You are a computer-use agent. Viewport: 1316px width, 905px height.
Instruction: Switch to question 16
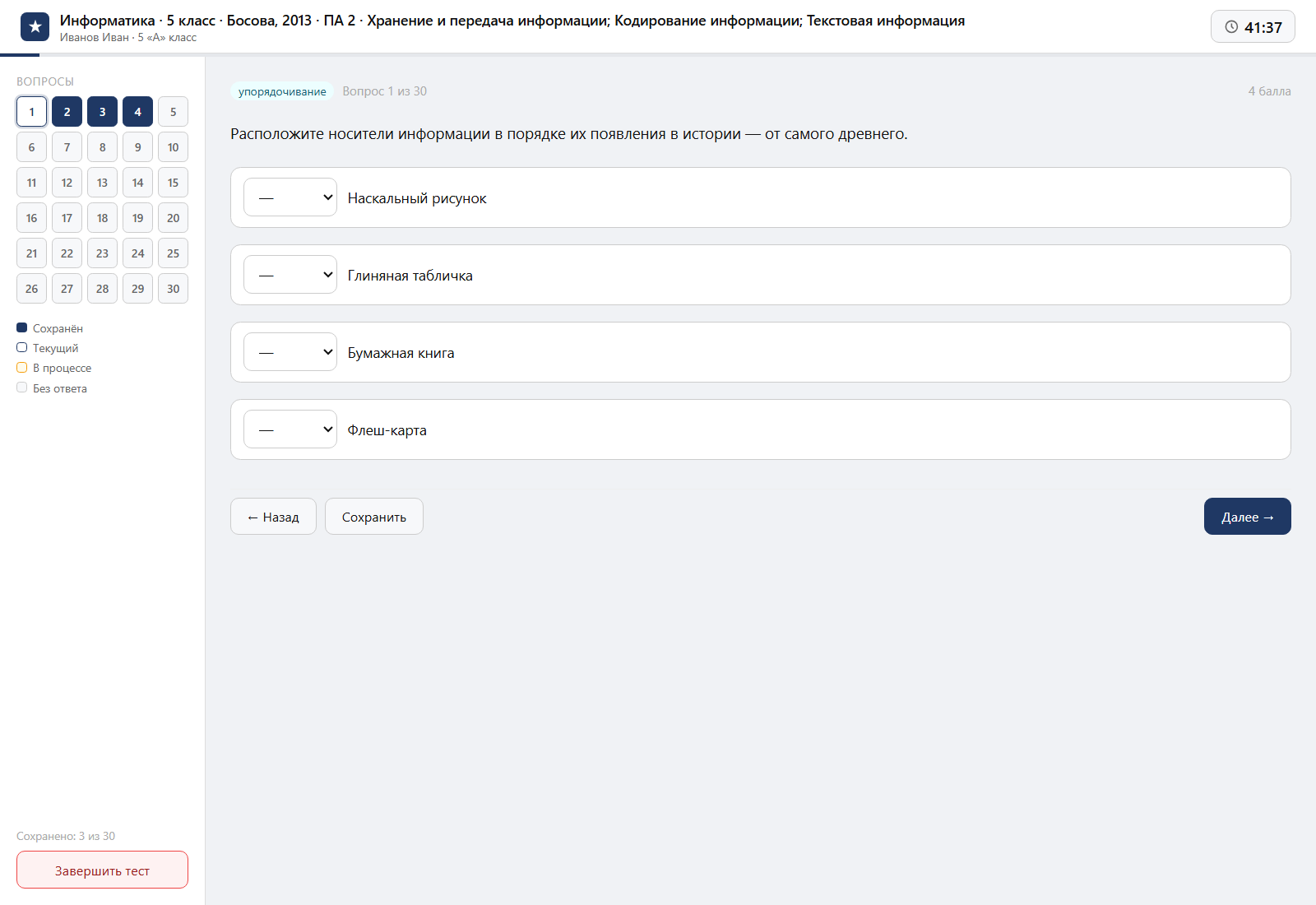(31, 218)
